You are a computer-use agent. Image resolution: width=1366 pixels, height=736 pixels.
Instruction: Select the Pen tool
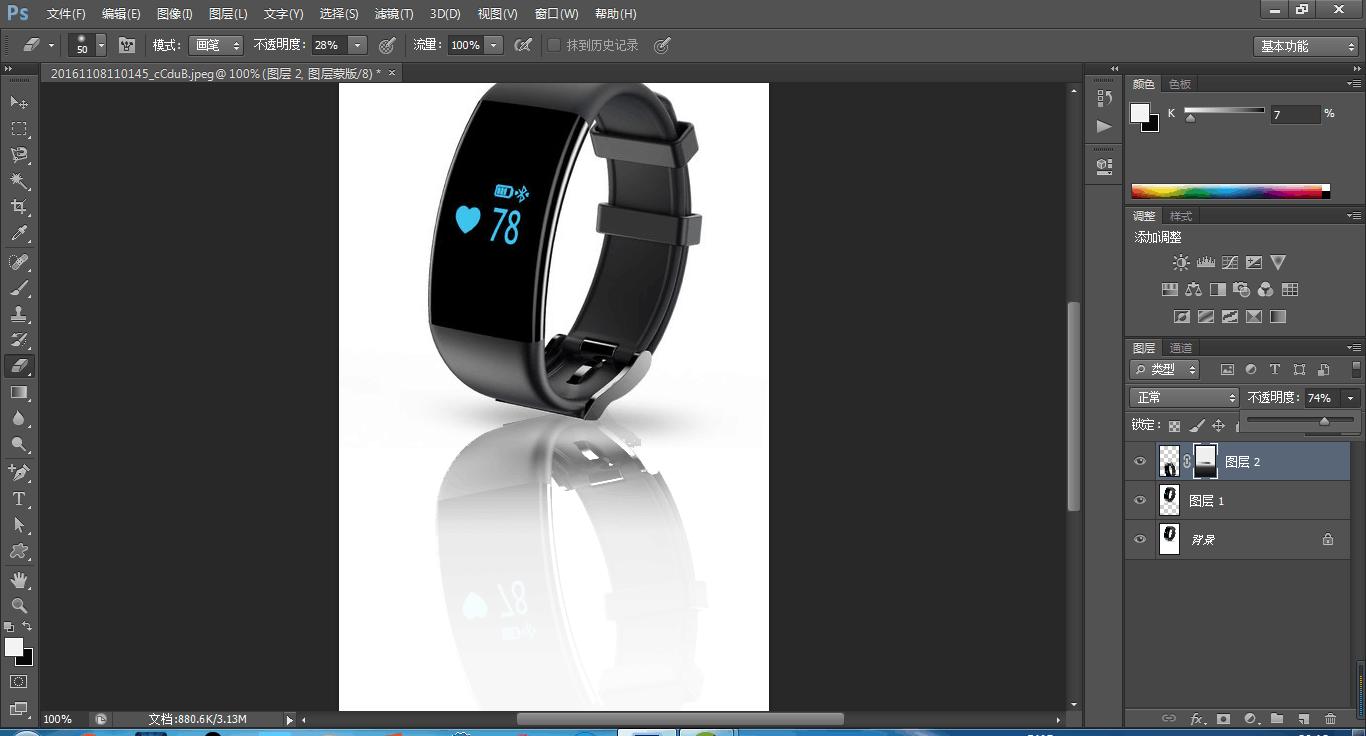point(19,472)
